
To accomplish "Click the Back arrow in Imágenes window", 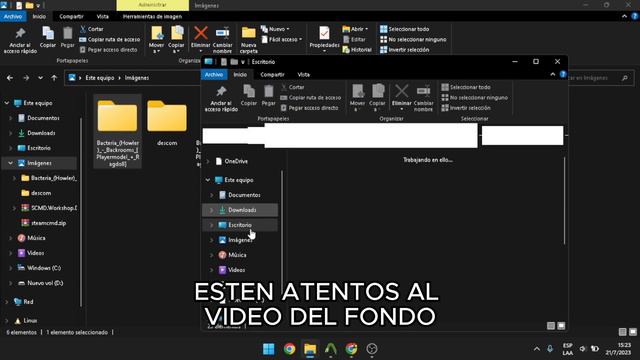I will tap(10, 78).
